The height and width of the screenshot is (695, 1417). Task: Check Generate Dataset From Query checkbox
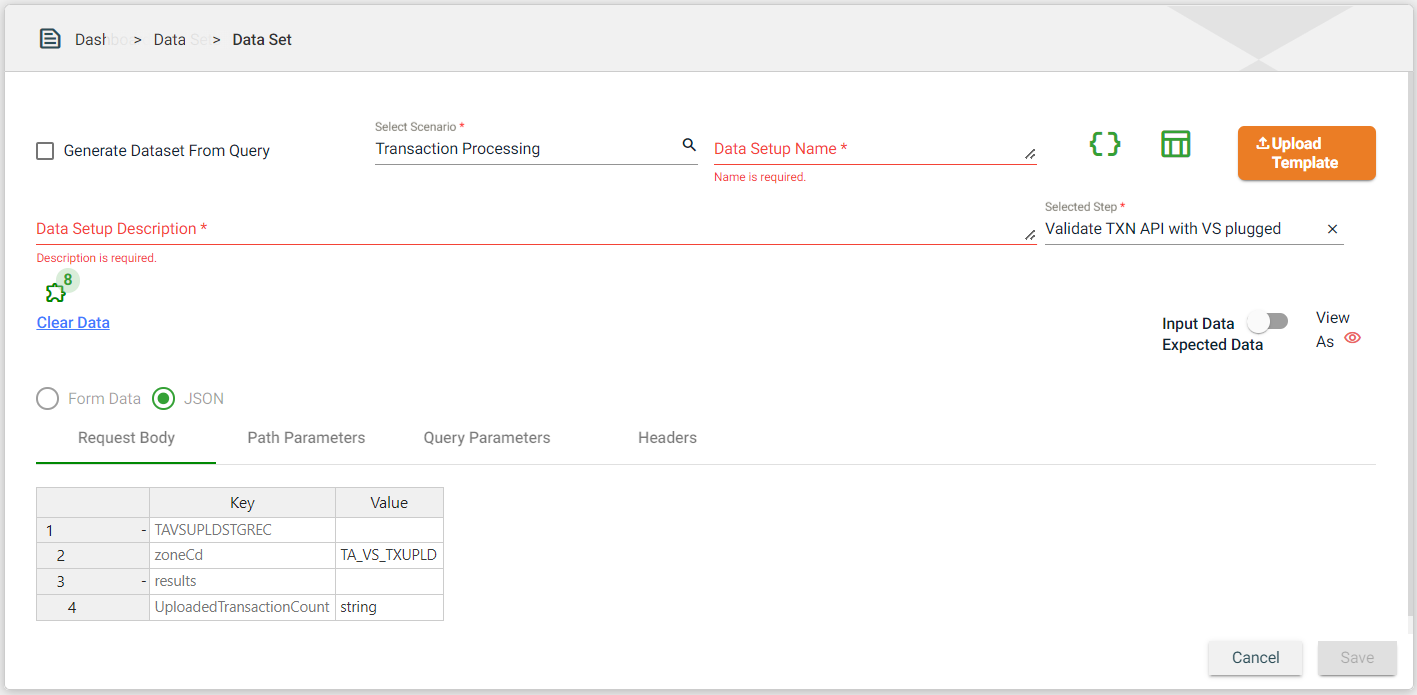pyautogui.click(x=45, y=151)
